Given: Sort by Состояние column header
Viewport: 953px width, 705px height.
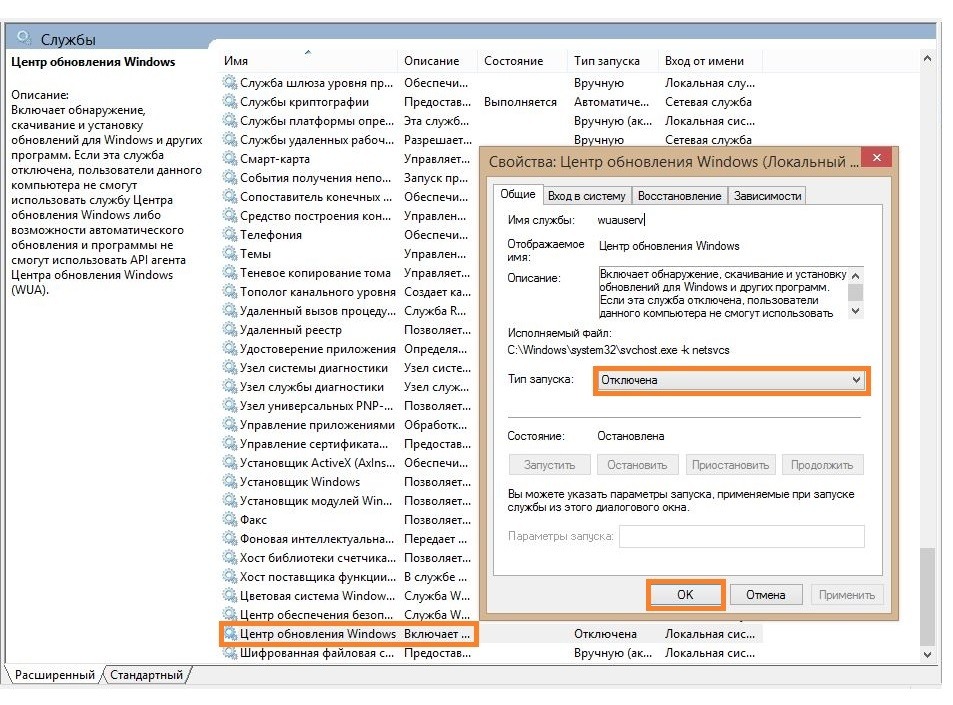Looking at the screenshot, I should (522, 61).
